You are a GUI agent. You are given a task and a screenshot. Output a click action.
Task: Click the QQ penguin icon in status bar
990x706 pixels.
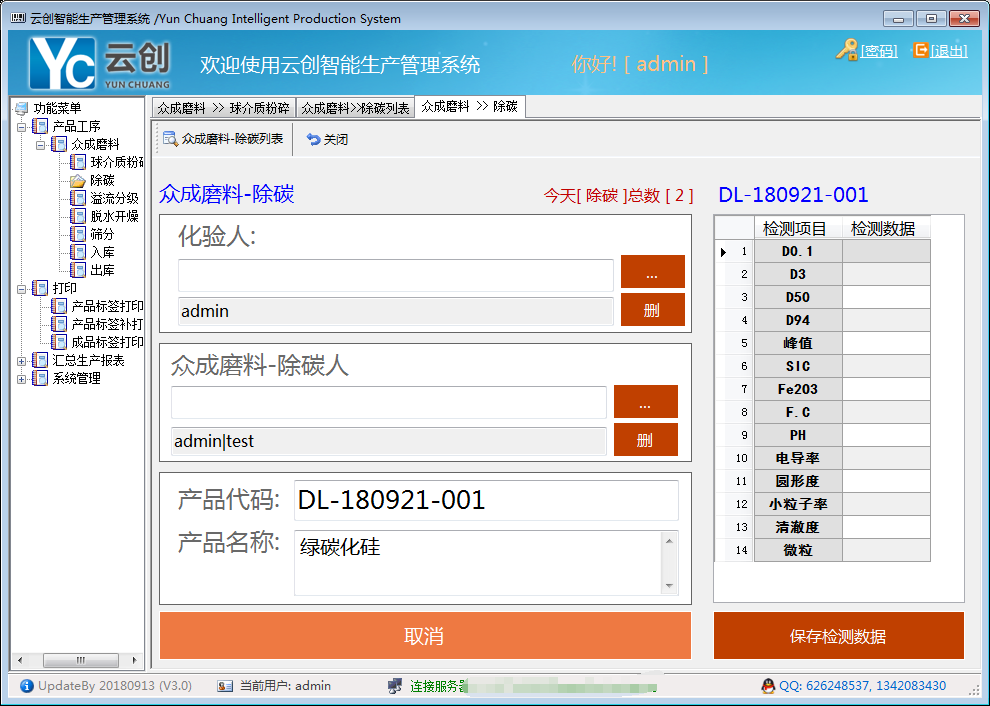(767, 686)
